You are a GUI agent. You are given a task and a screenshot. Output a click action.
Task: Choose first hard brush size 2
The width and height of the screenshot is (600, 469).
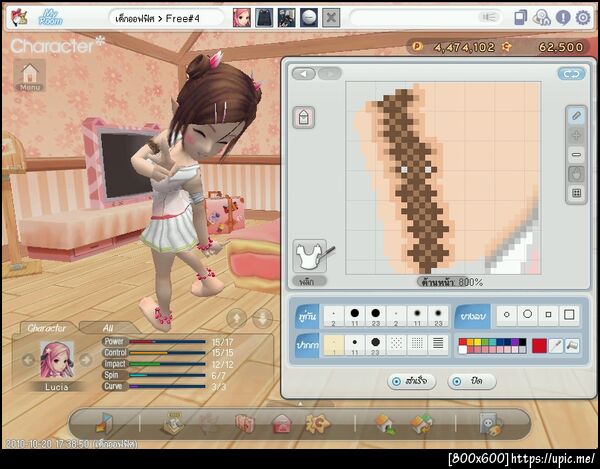334,316
